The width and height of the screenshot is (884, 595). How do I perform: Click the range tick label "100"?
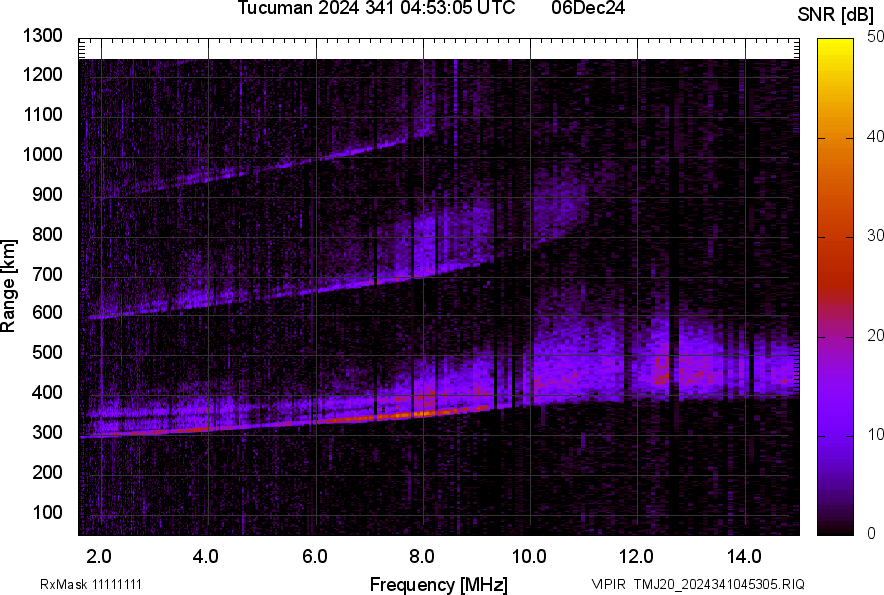(47, 512)
